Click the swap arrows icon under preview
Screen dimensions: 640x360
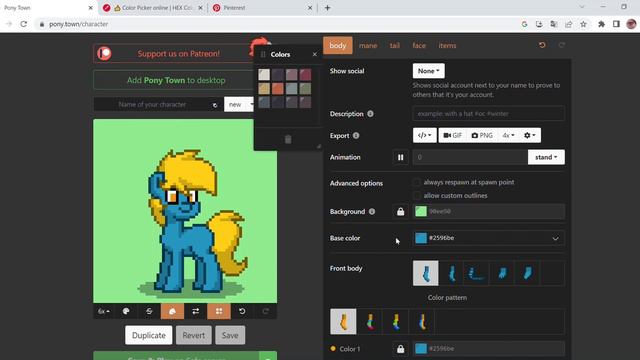(196, 311)
